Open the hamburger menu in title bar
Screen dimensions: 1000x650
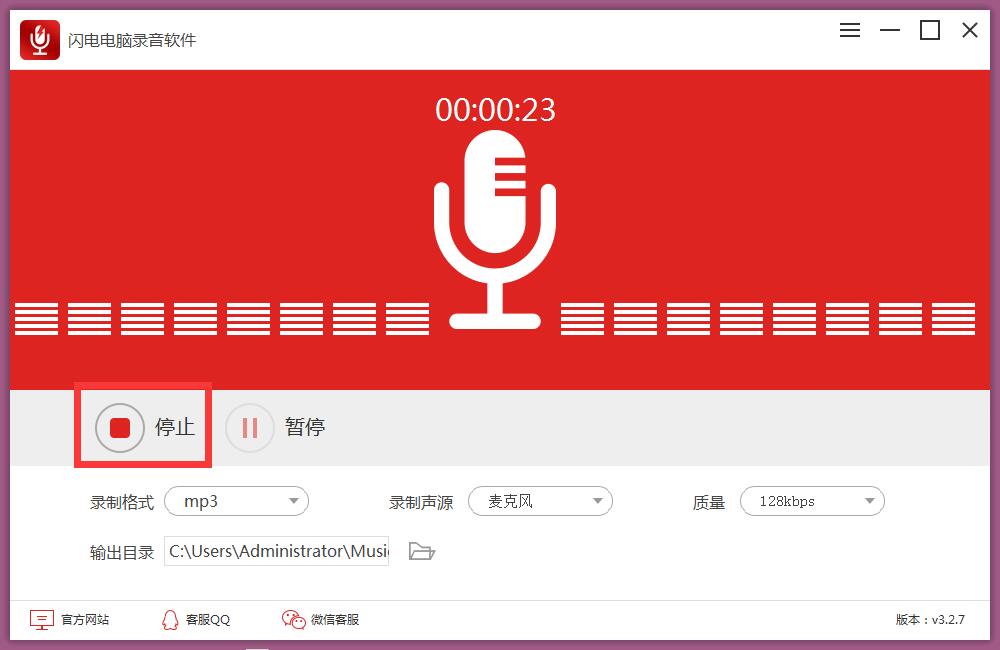point(850,30)
